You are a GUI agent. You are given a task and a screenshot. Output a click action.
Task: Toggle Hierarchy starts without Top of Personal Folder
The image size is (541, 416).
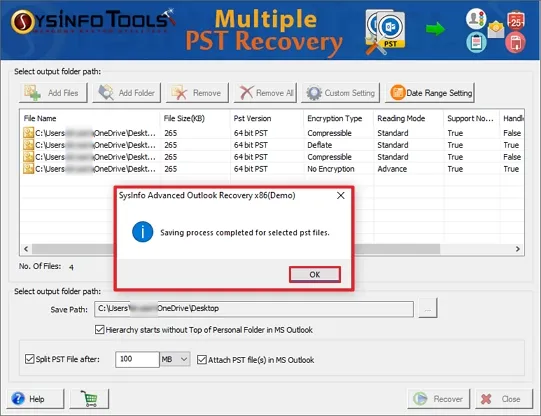click(99, 330)
